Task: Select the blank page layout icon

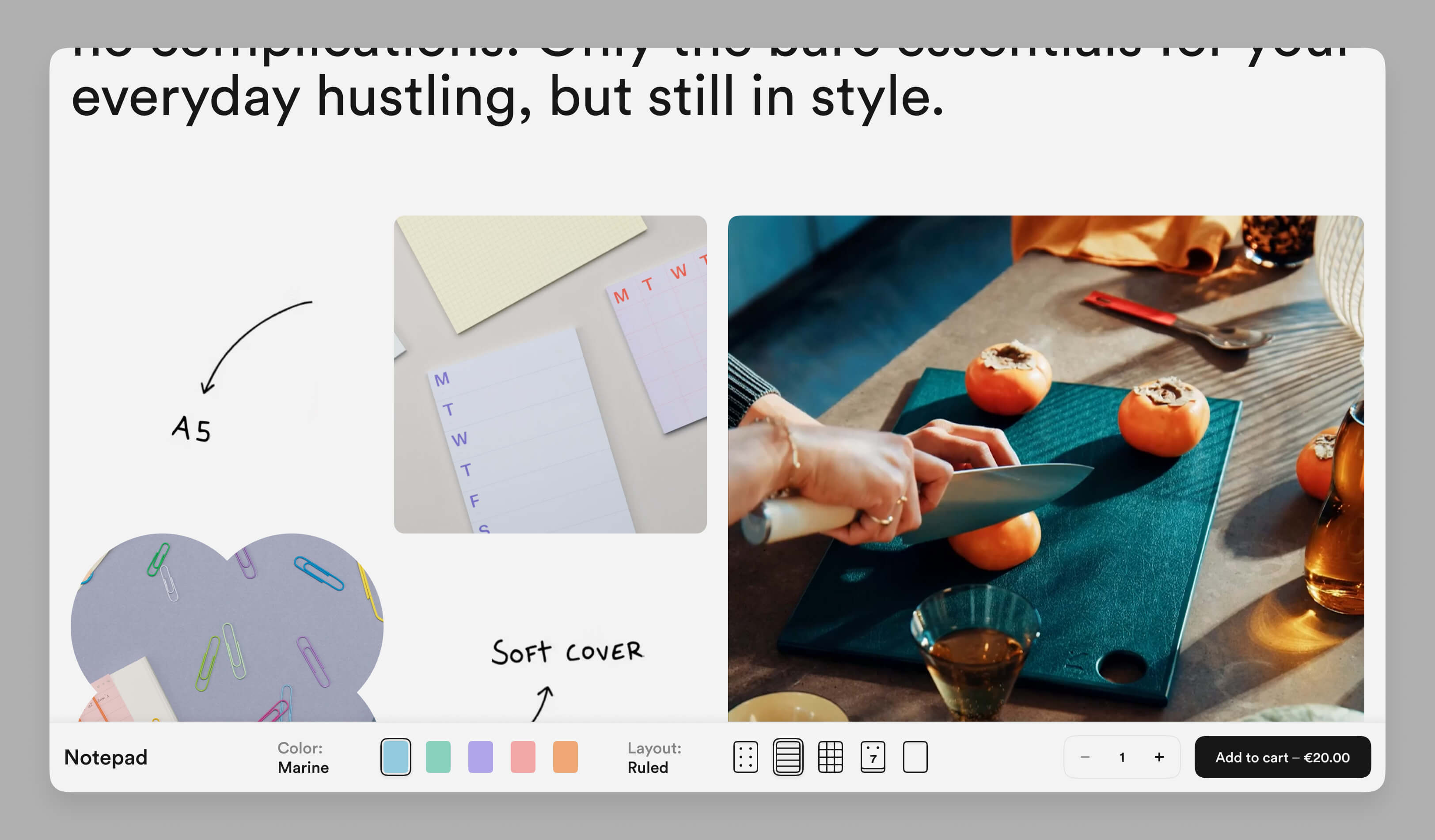Action: (x=915, y=757)
